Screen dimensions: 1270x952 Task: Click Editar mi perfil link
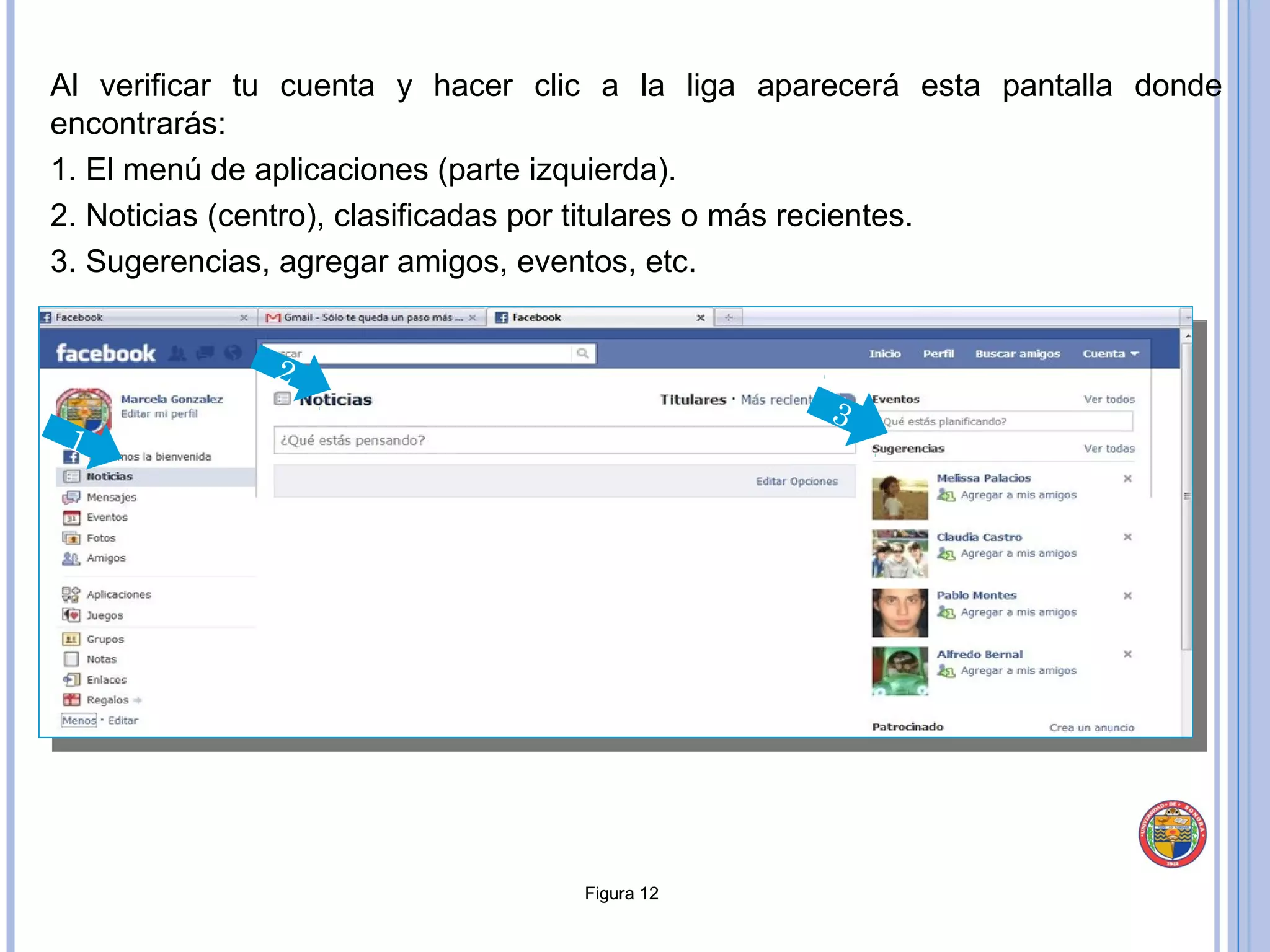[159, 413]
